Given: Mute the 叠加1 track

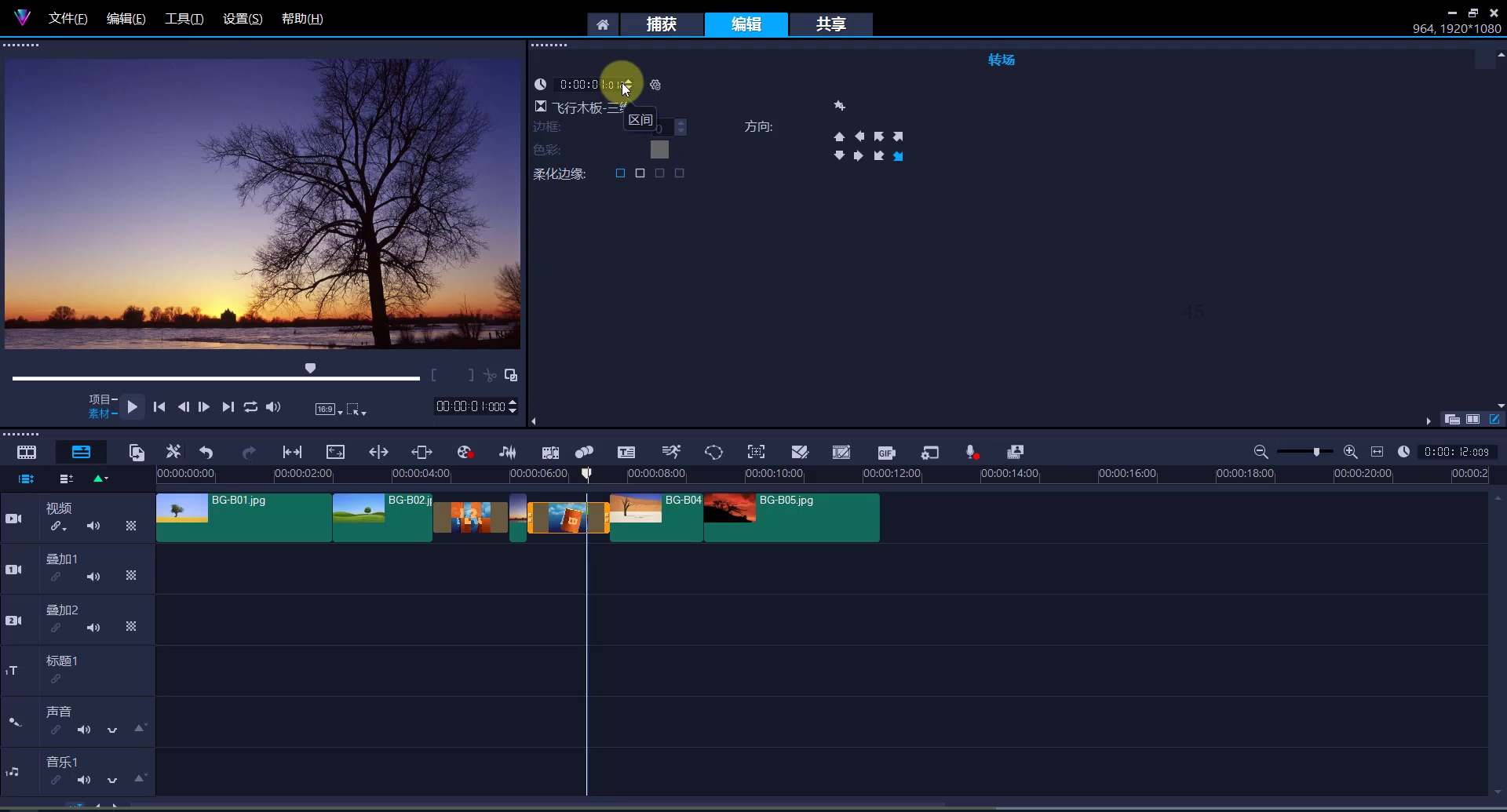Looking at the screenshot, I should click(93, 577).
